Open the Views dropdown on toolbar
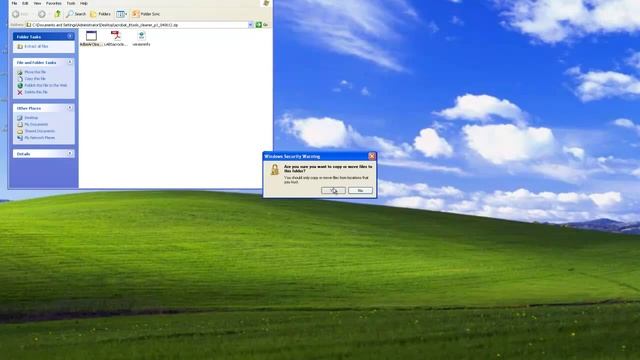The height and width of the screenshot is (360, 640). pos(121,14)
